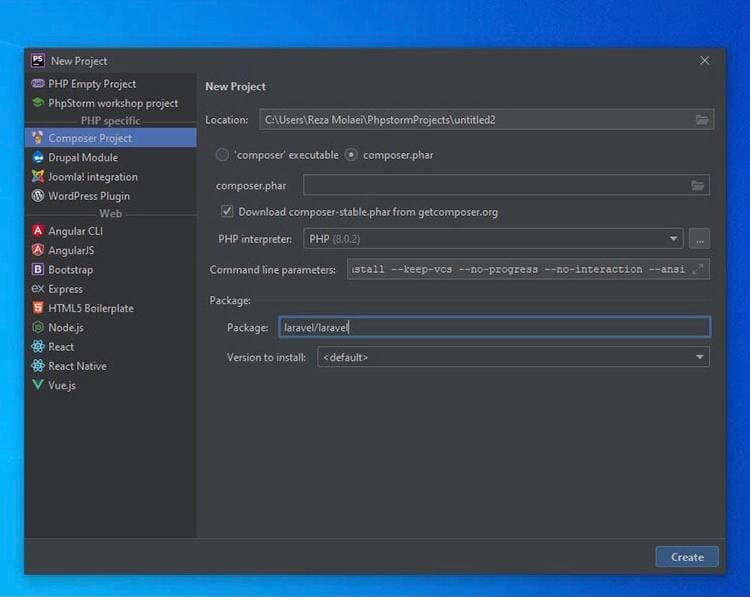Browse for project Location folder
This screenshot has height=597, width=750.
702,120
